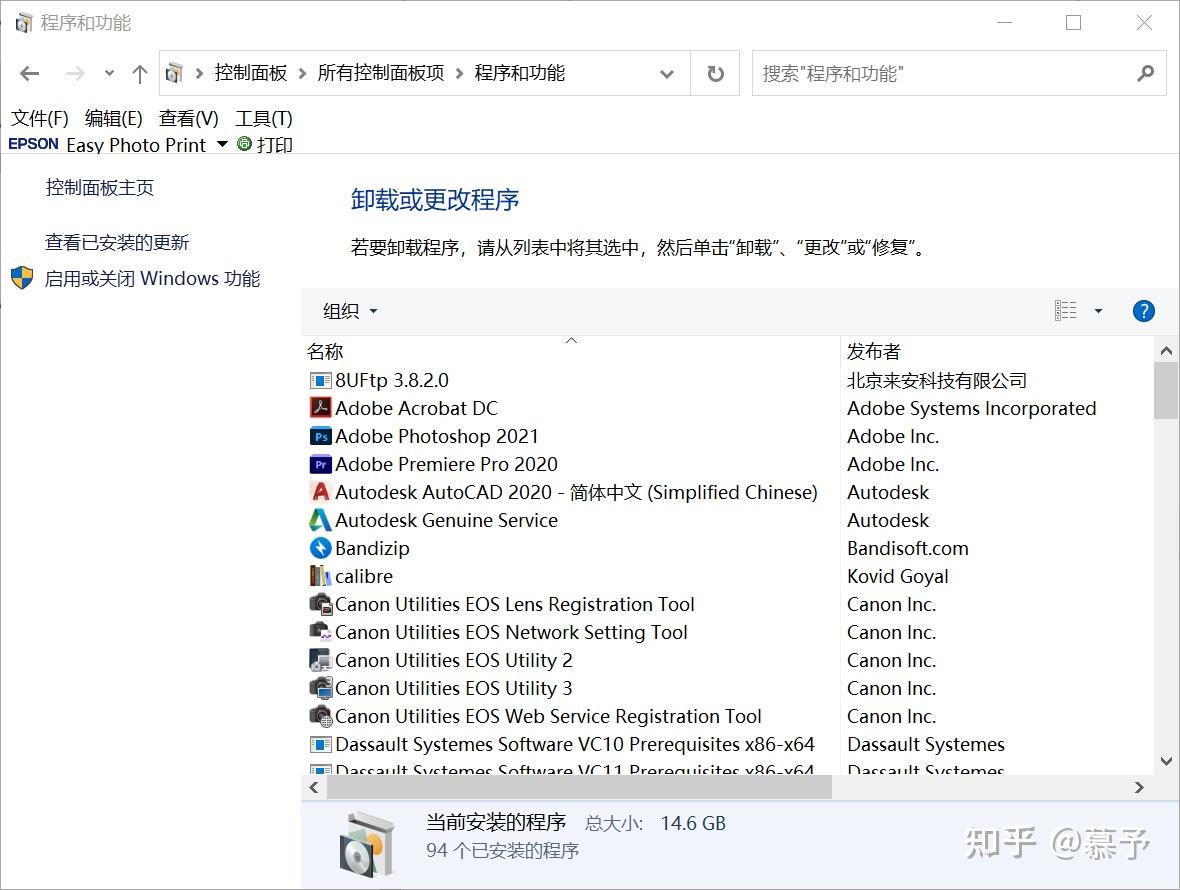The height and width of the screenshot is (890, 1180).
Task: Click the horizontal scrollbar right arrow
Action: tap(1139, 787)
